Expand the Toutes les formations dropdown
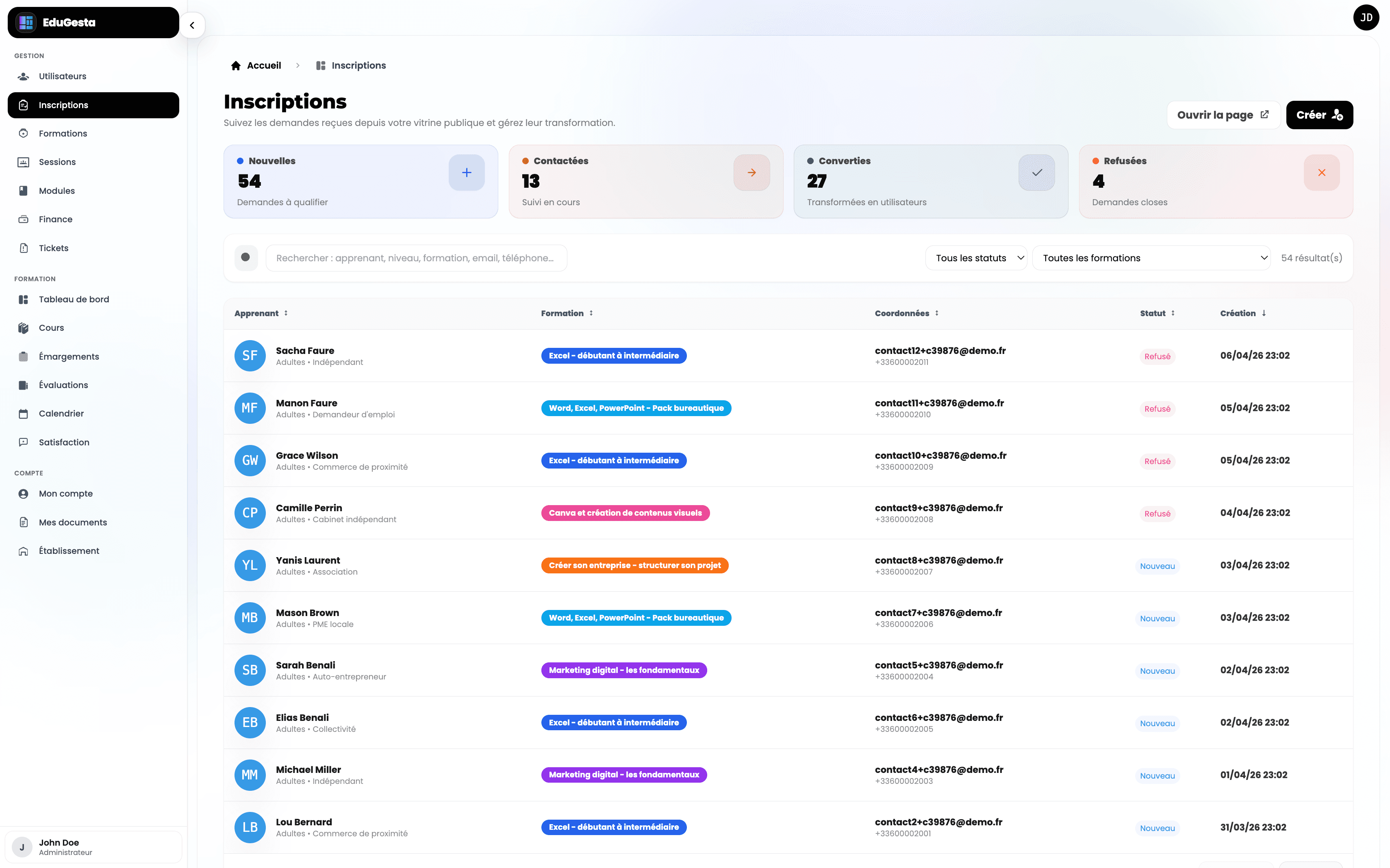 point(1151,258)
